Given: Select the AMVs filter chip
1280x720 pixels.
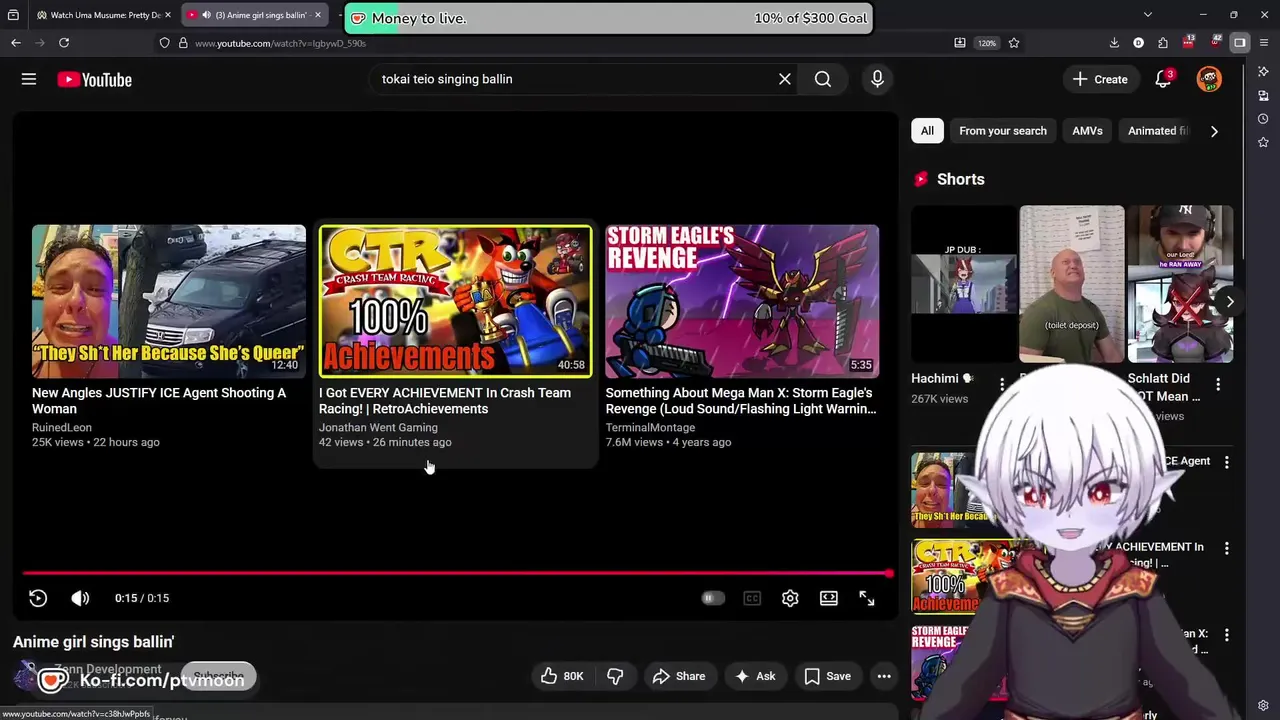Looking at the screenshot, I should point(1087,131).
